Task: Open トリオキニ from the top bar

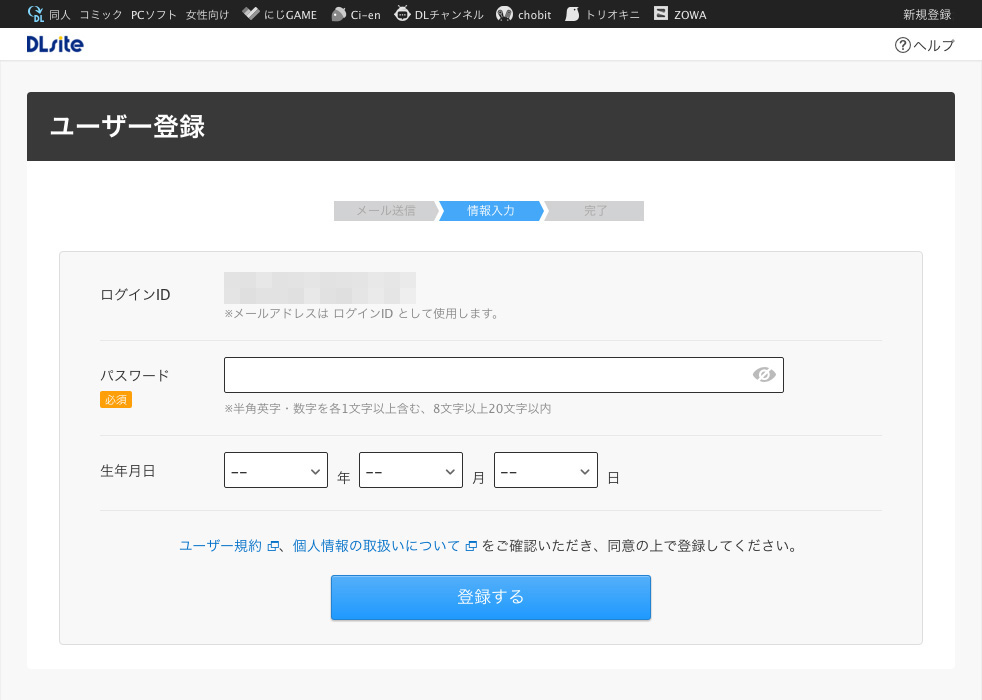Action: pyautogui.click(x=601, y=14)
